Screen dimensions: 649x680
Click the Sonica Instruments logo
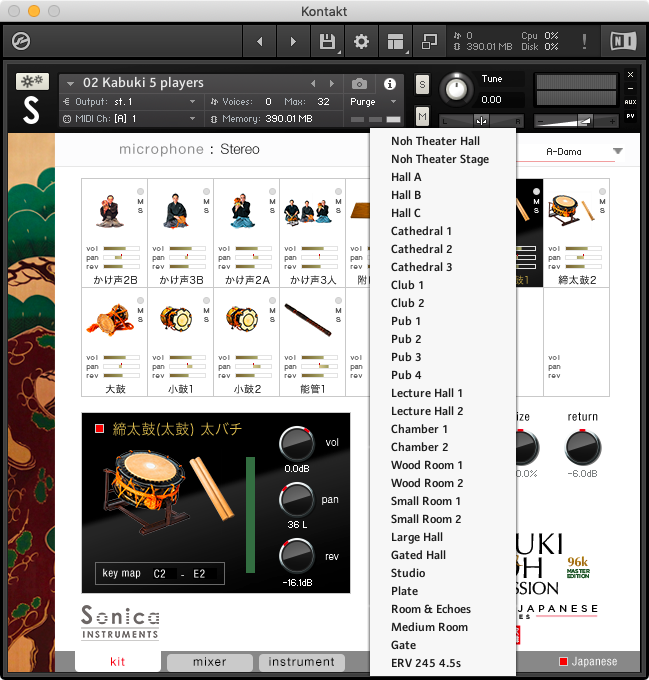point(120,622)
